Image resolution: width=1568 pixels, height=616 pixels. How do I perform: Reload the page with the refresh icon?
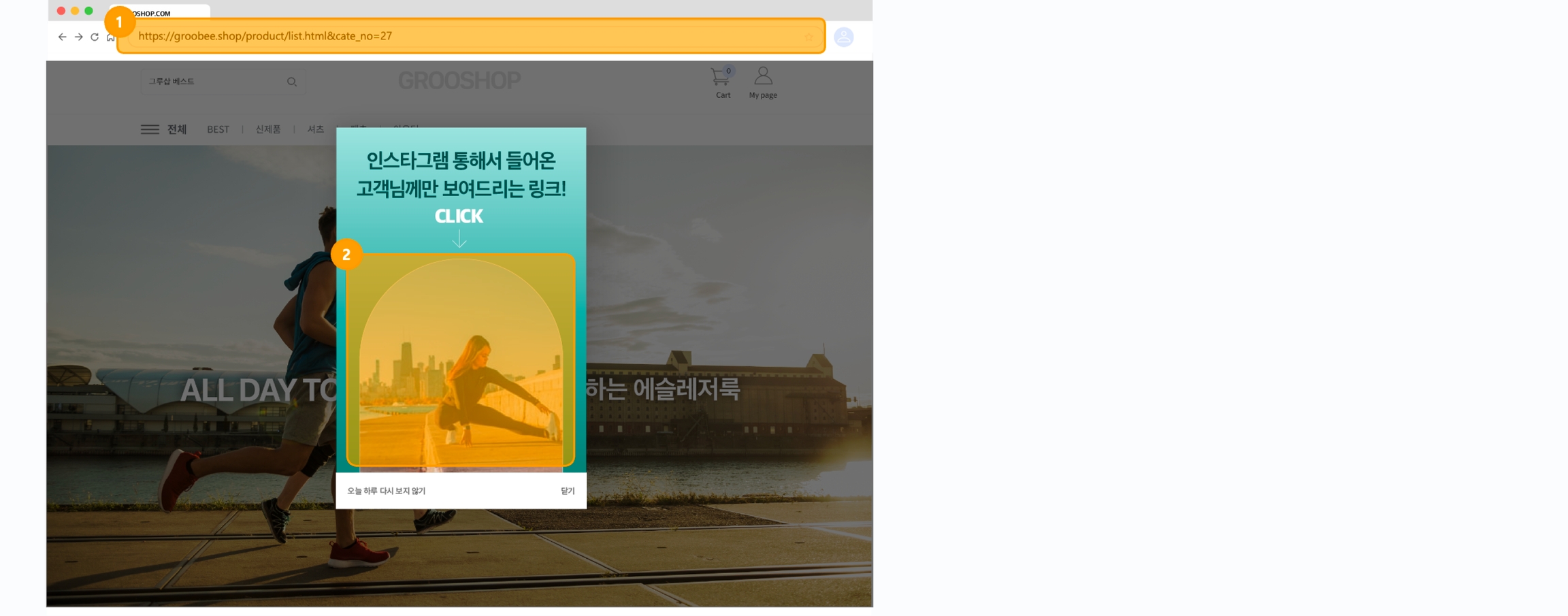point(95,37)
